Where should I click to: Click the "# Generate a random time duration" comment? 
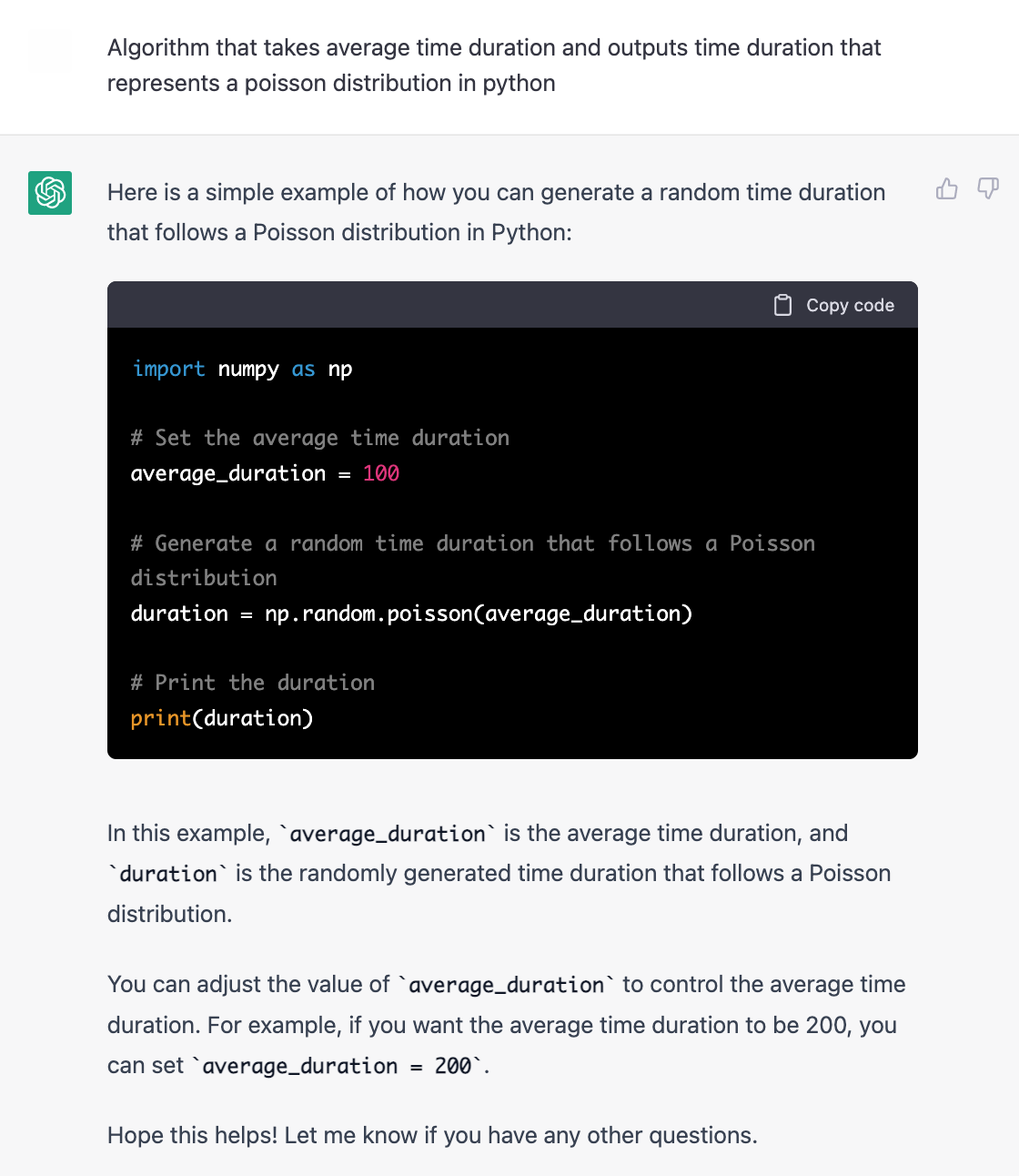click(472, 543)
